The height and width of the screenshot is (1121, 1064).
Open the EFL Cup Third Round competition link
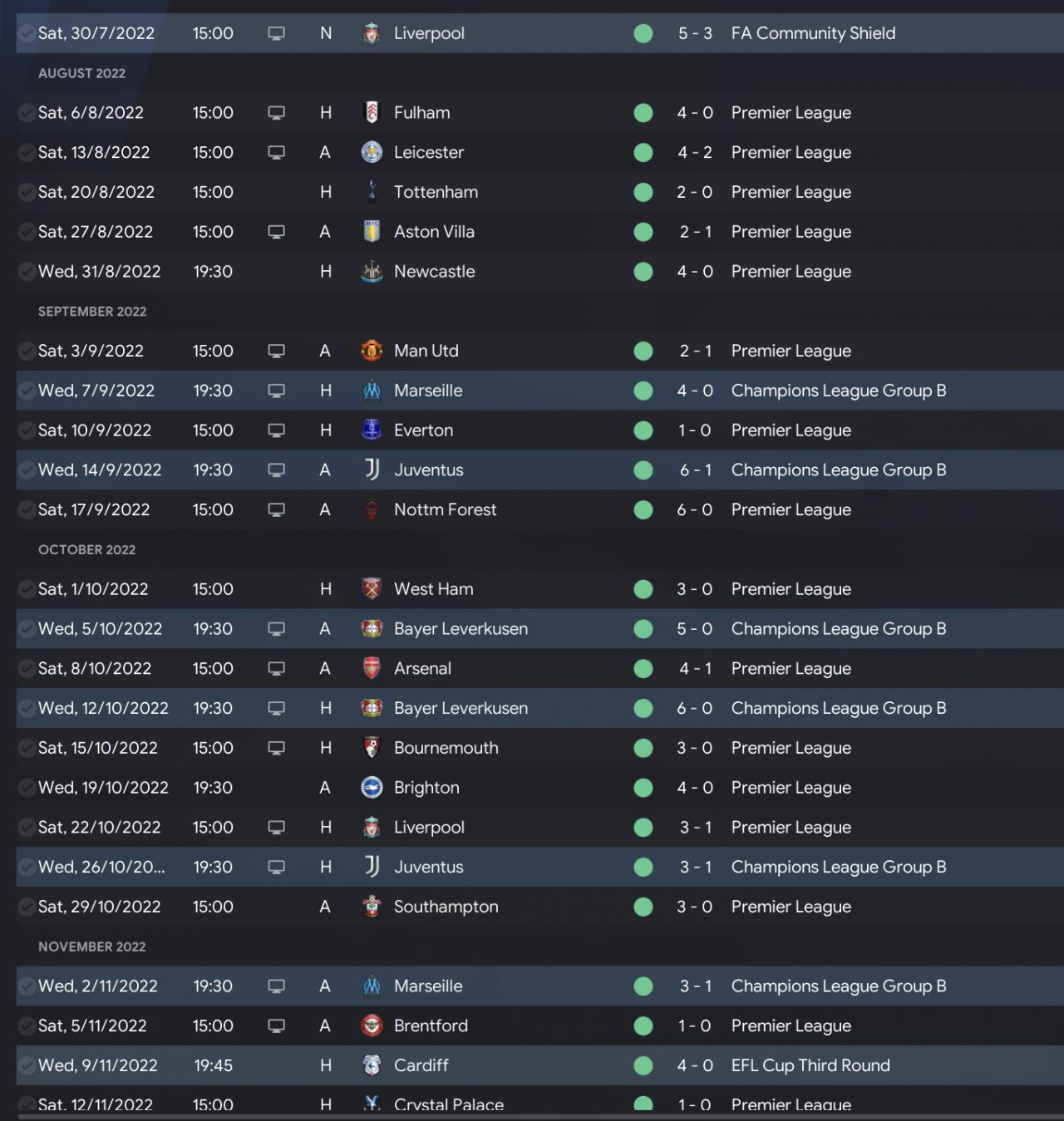click(x=810, y=1065)
